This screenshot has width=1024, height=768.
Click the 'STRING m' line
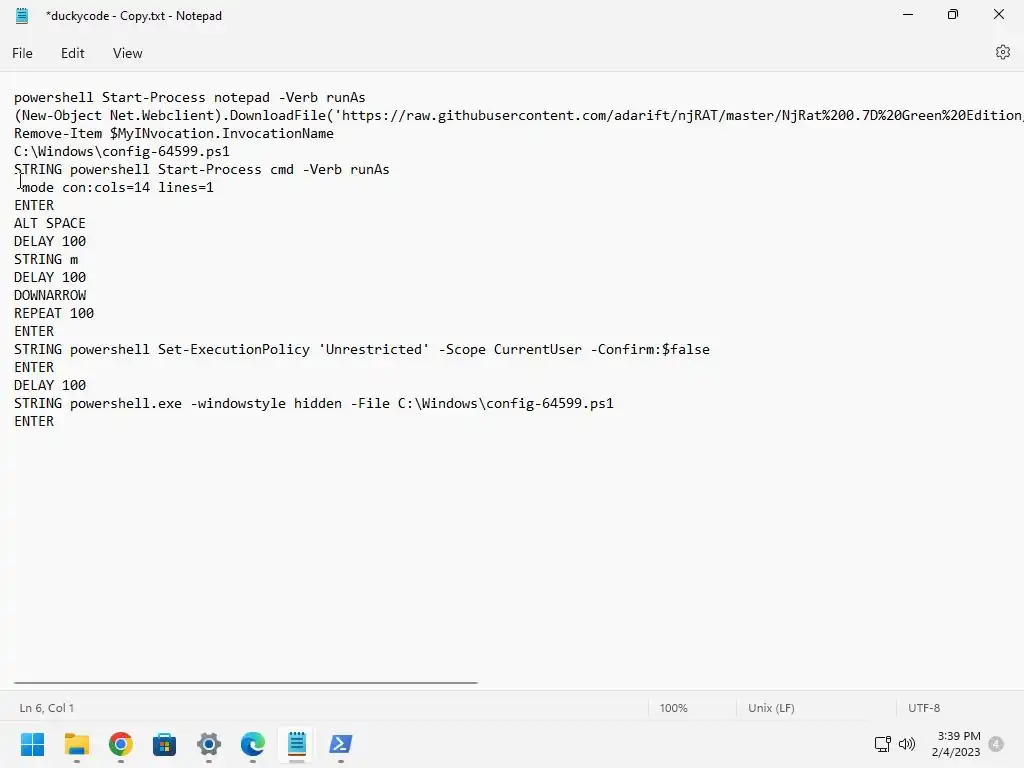pos(46,259)
